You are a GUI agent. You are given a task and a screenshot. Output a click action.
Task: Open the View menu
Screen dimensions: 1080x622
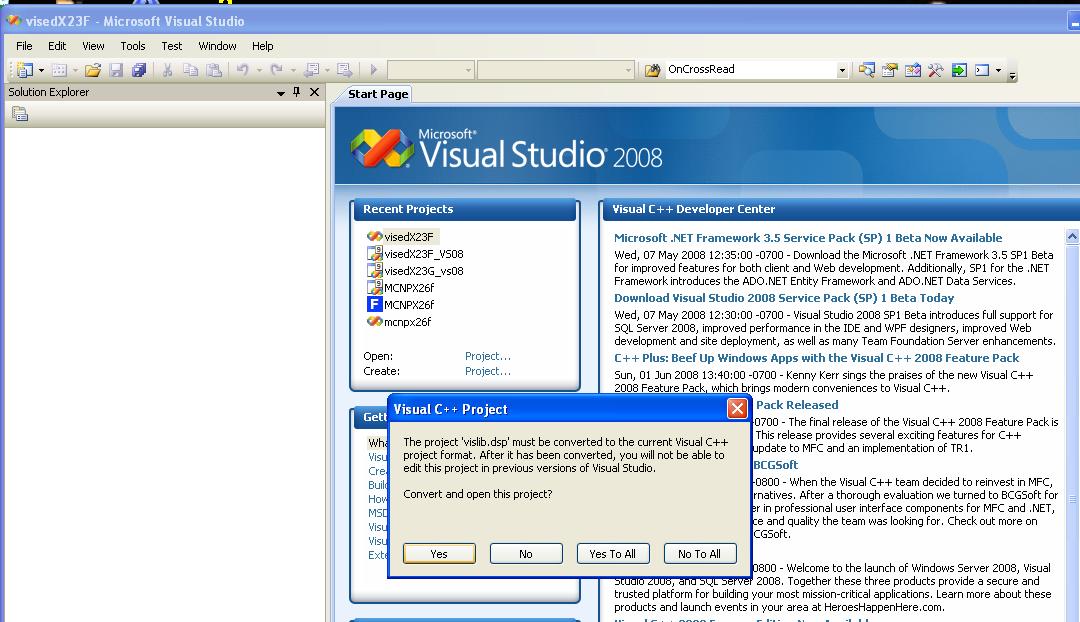pos(94,46)
